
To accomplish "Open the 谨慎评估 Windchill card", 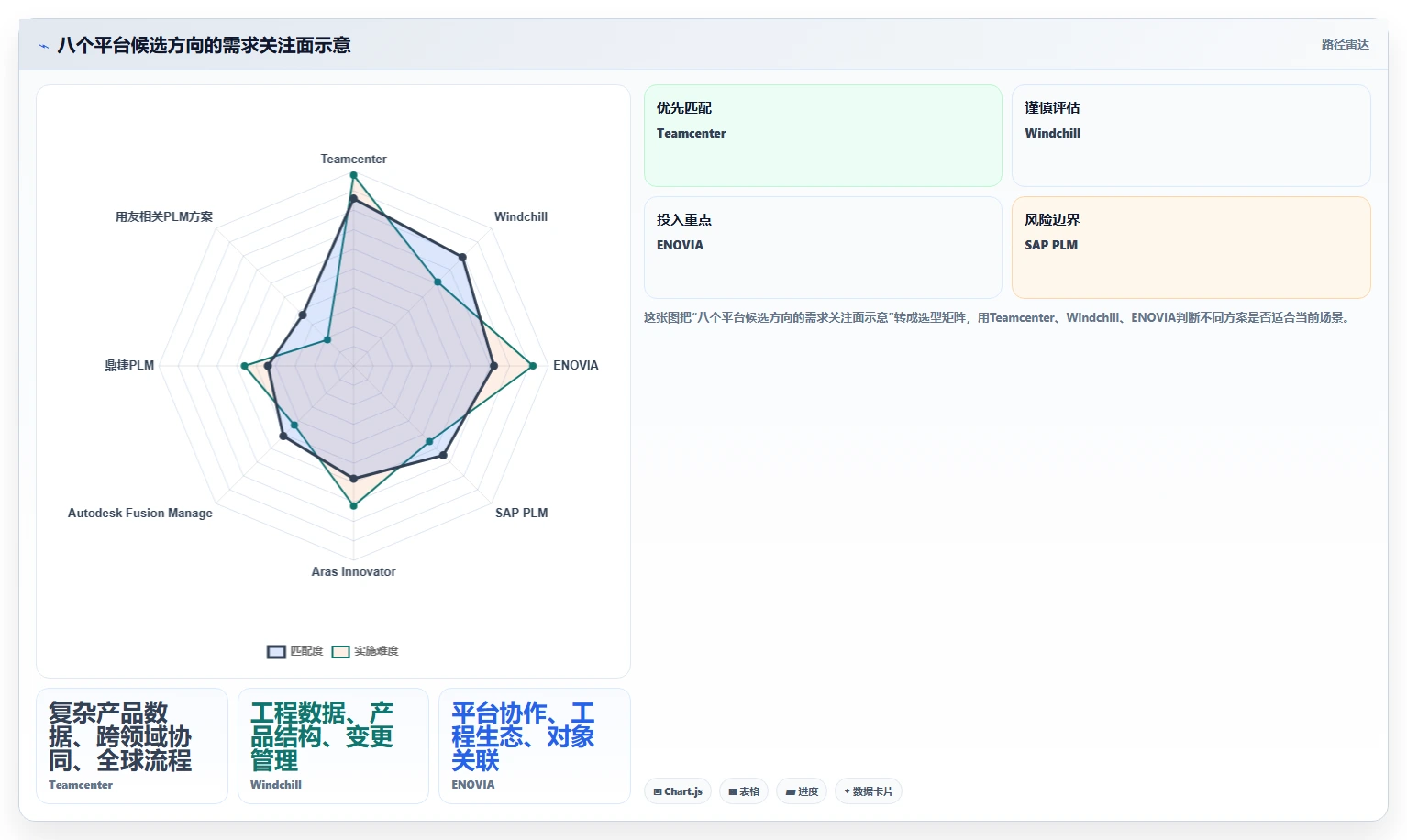I will coord(1191,136).
